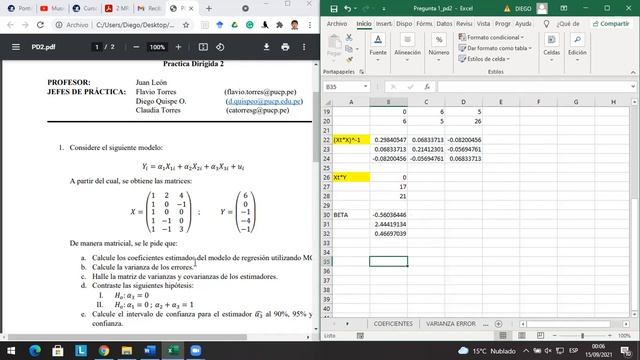Screen dimensions: 640x360
Task: Click the Cut scissors icon in Excel
Action: click(x=349, y=38)
